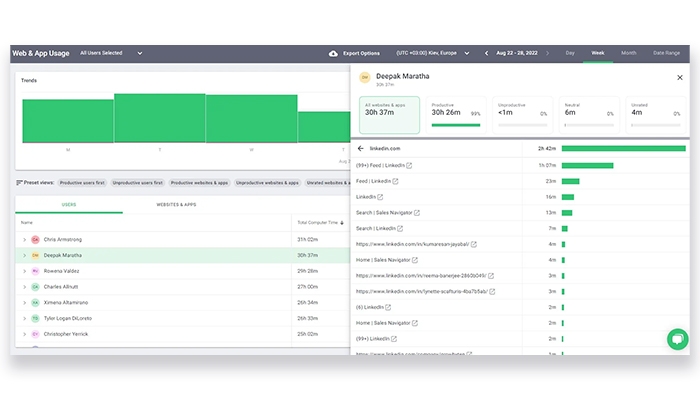700x400 pixels.
Task: Sort by Total Computer Time column header
Action: click(x=320, y=222)
